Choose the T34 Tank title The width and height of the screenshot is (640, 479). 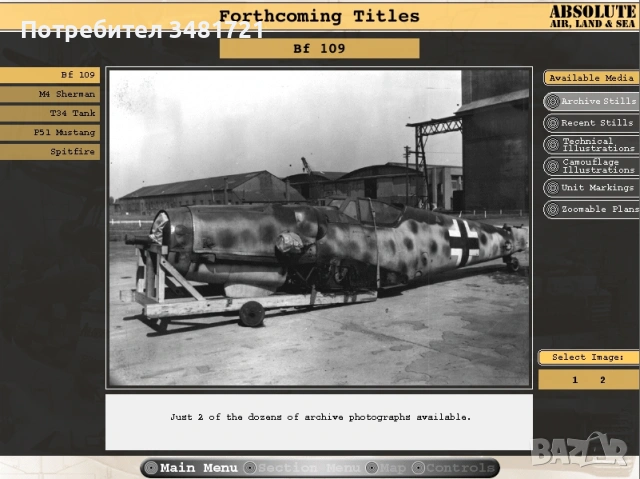(50, 113)
